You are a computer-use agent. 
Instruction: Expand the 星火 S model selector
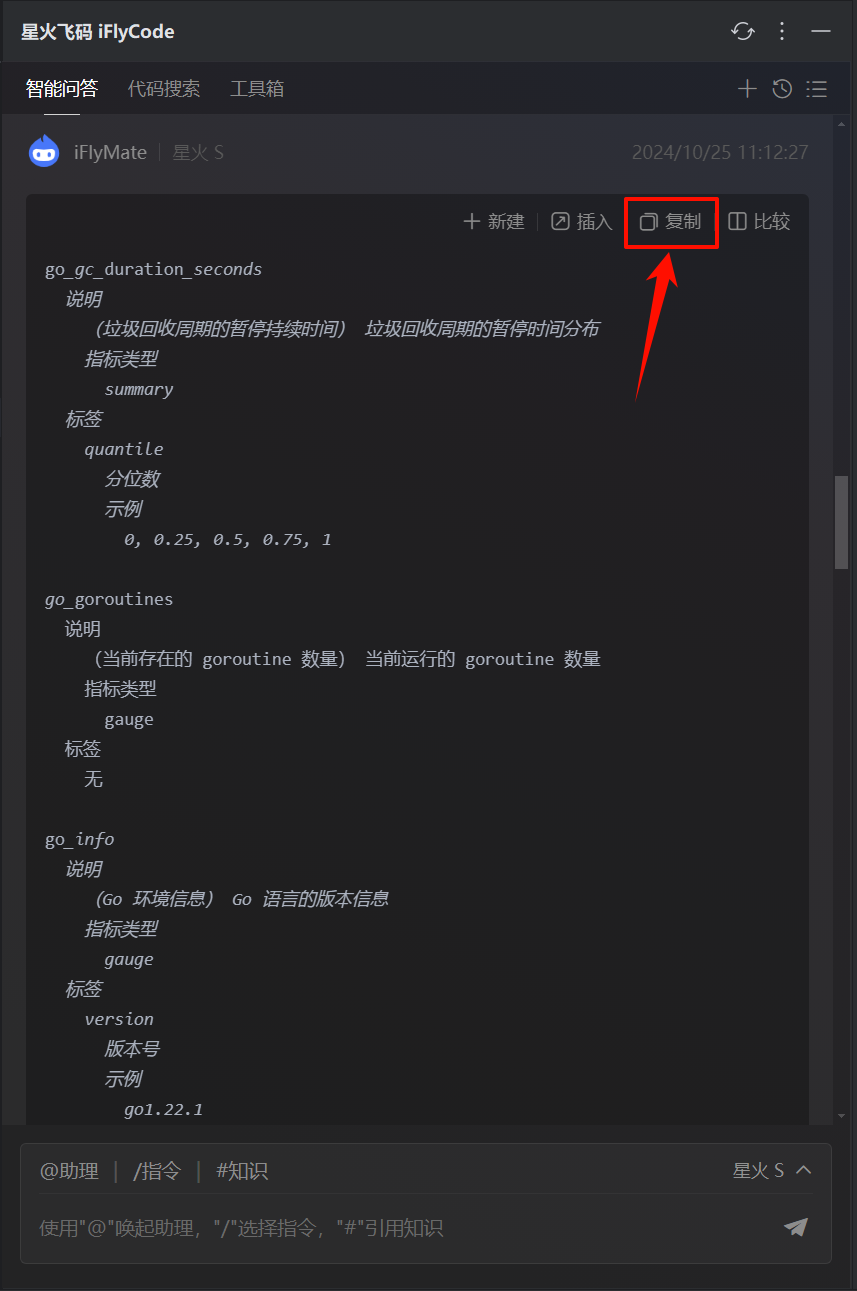coord(772,1171)
